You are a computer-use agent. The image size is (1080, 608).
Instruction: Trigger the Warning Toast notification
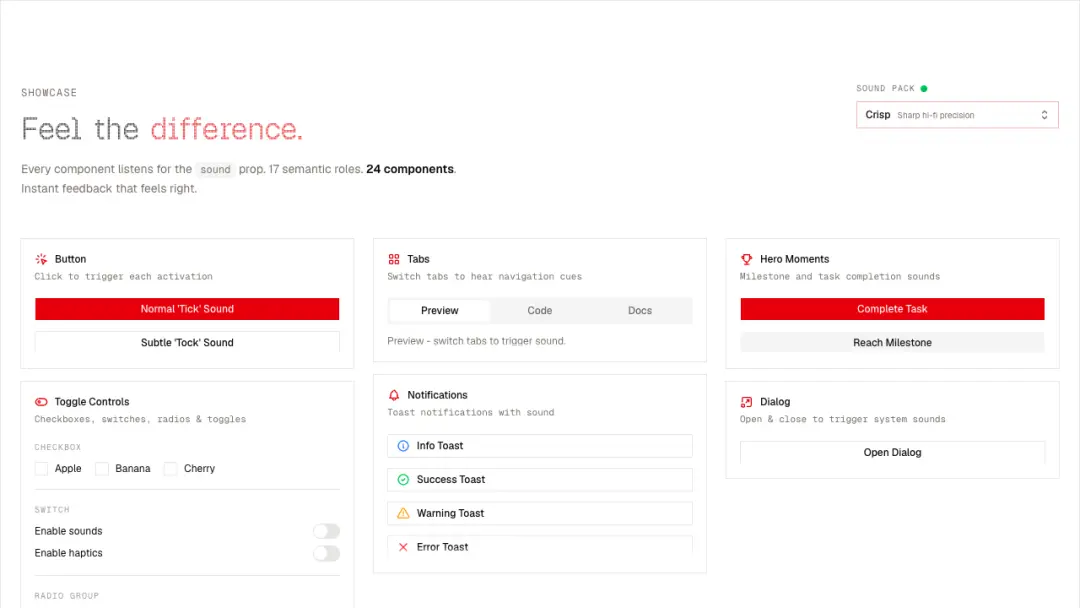pyautogui.click(x=539, y=513)
